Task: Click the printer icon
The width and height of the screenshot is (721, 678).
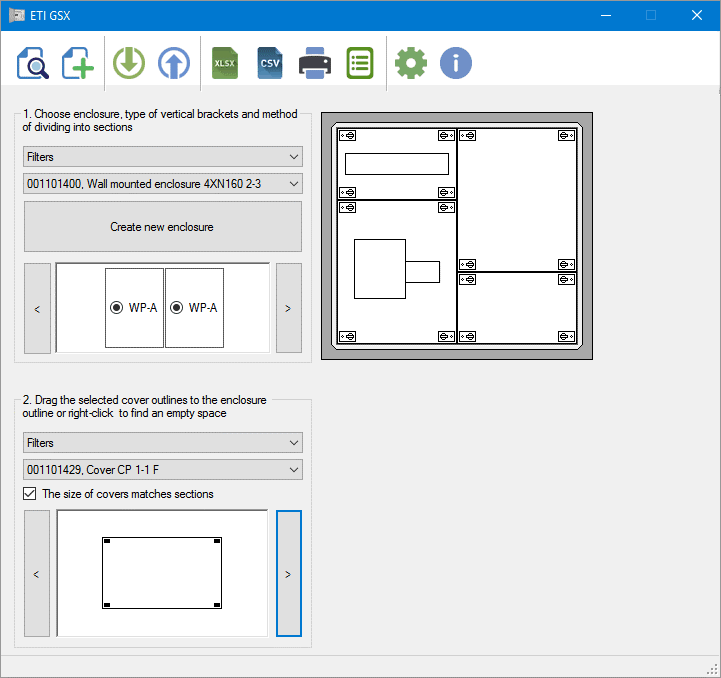Action: coord(315,63)
